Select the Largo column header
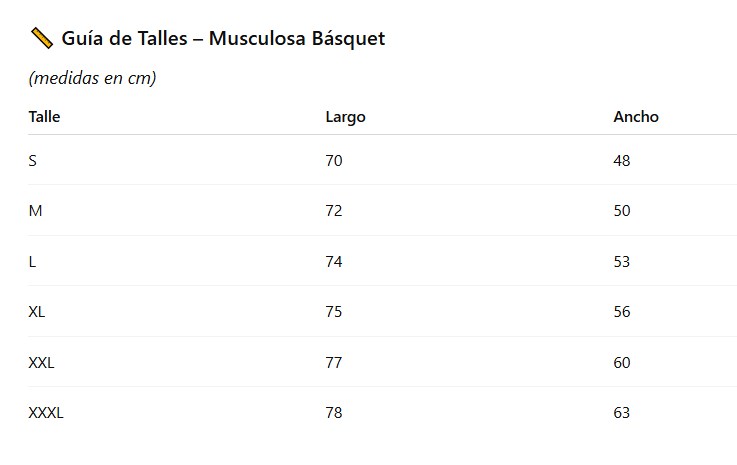This screenshot has width=737, height=465. [345, 117]
